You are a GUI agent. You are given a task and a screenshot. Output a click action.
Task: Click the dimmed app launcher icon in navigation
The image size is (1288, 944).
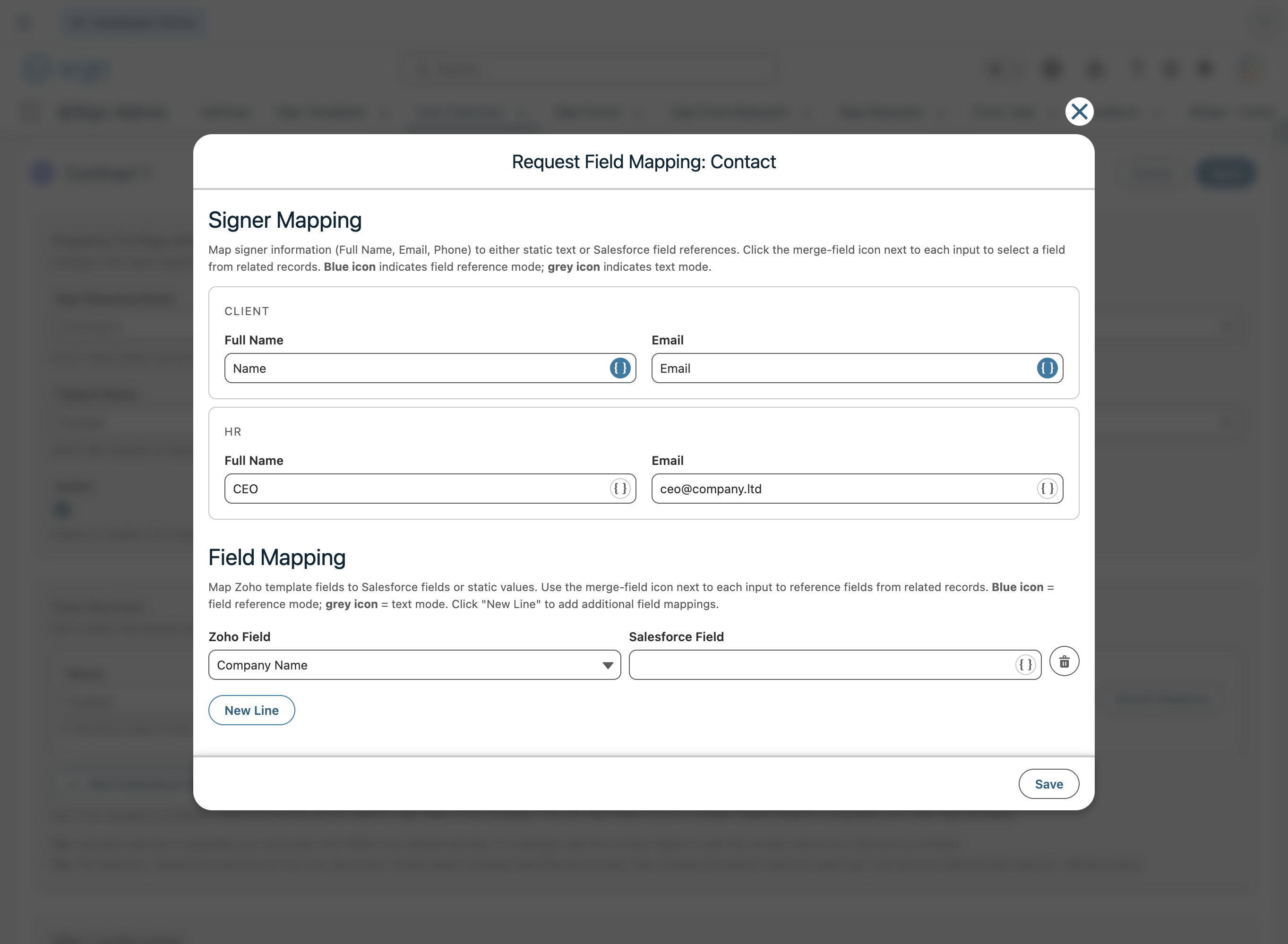pos(30,112)
